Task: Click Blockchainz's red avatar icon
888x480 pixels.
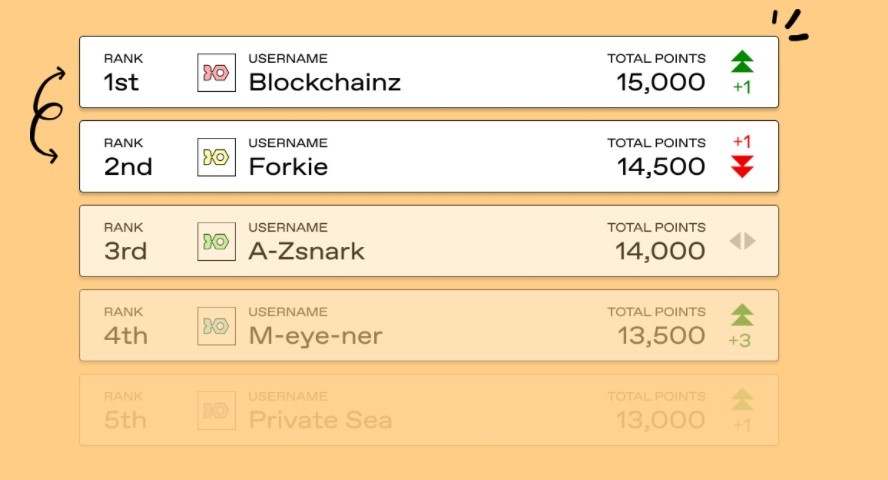Action: point(216,73)
